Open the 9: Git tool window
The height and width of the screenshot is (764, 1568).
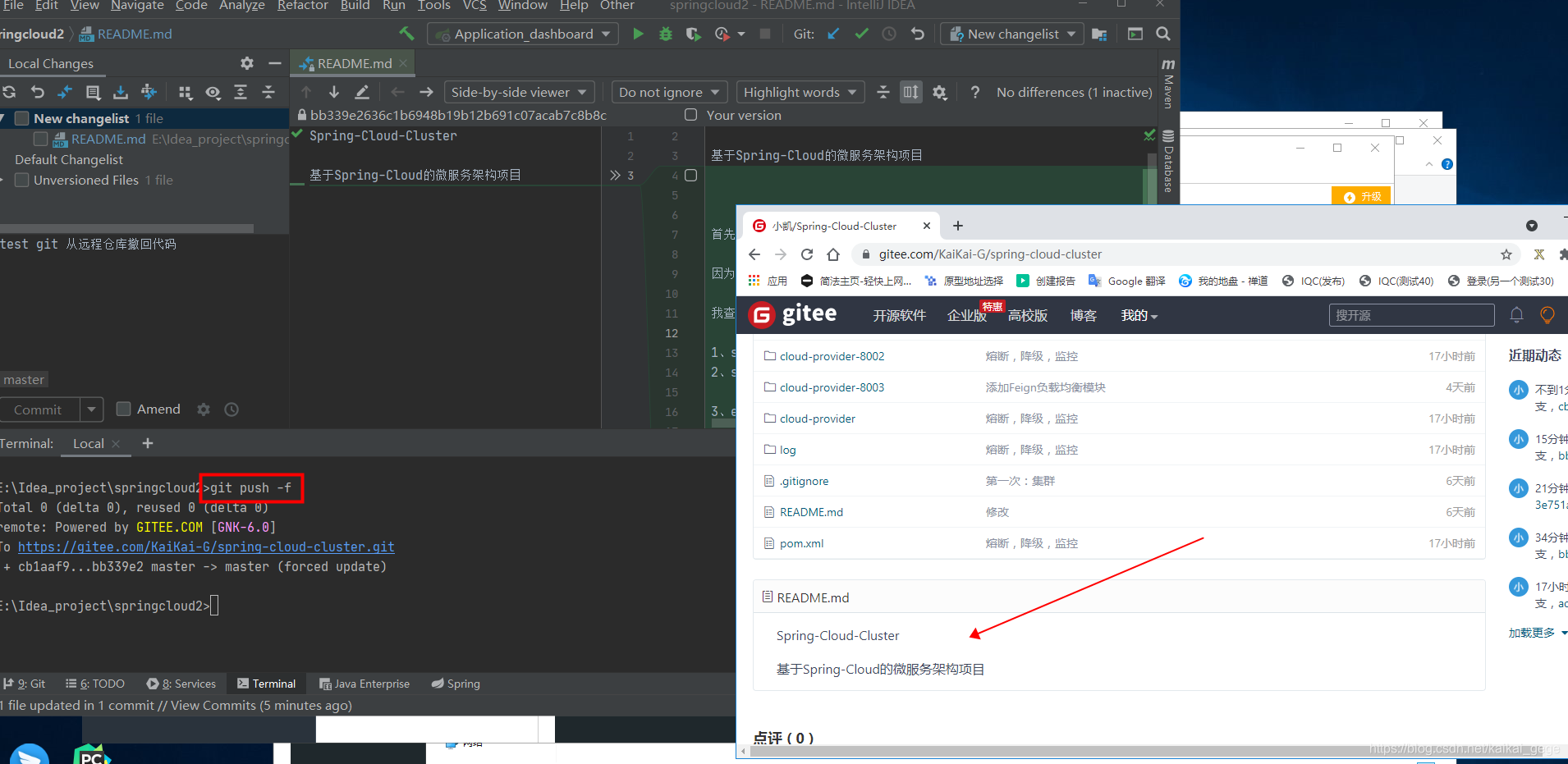tap(25, 684)
